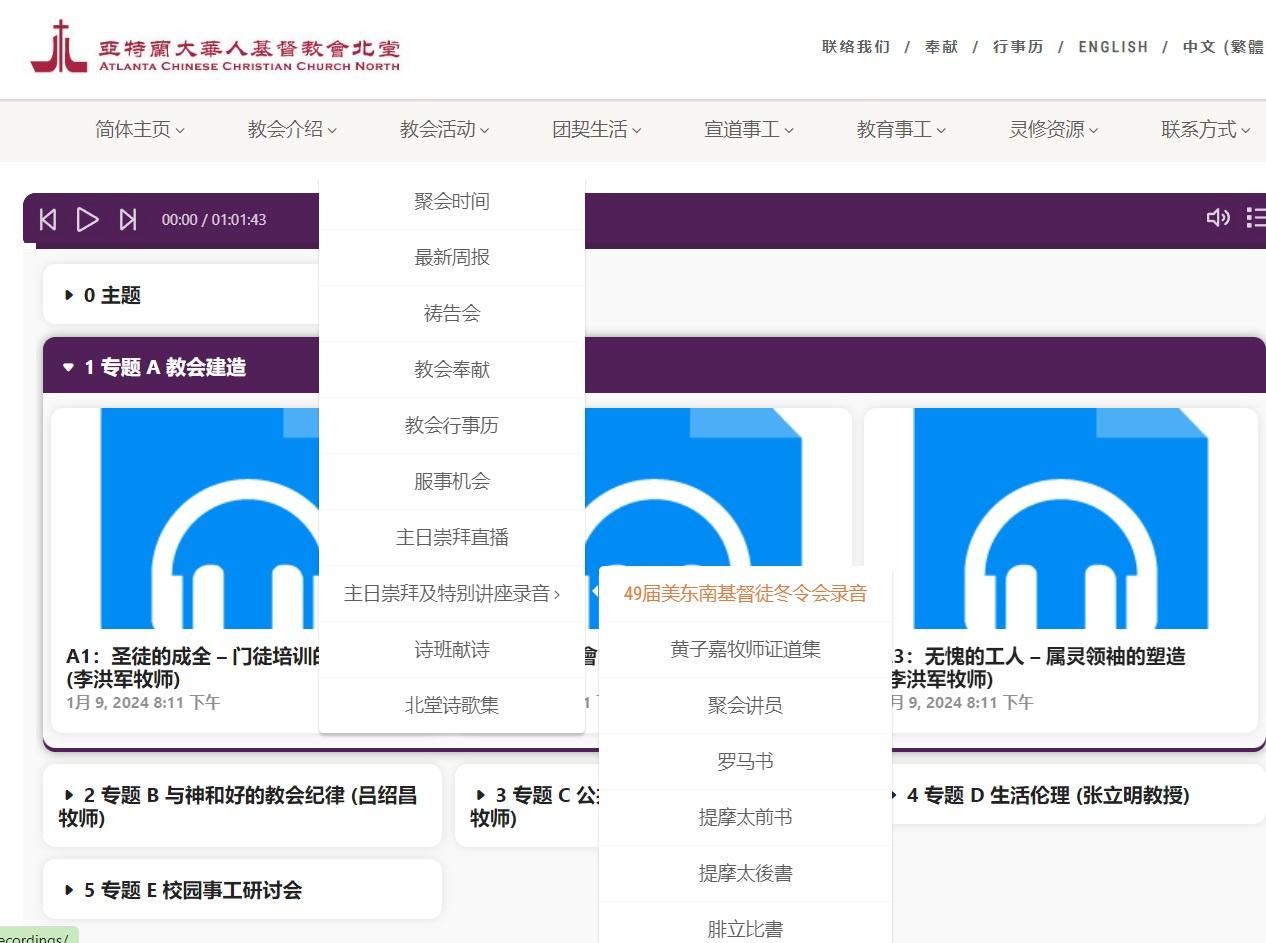The height and width of the screenshot is (943, 1266).
Task: Click the play button in audio player
Action: coord(88,219)
